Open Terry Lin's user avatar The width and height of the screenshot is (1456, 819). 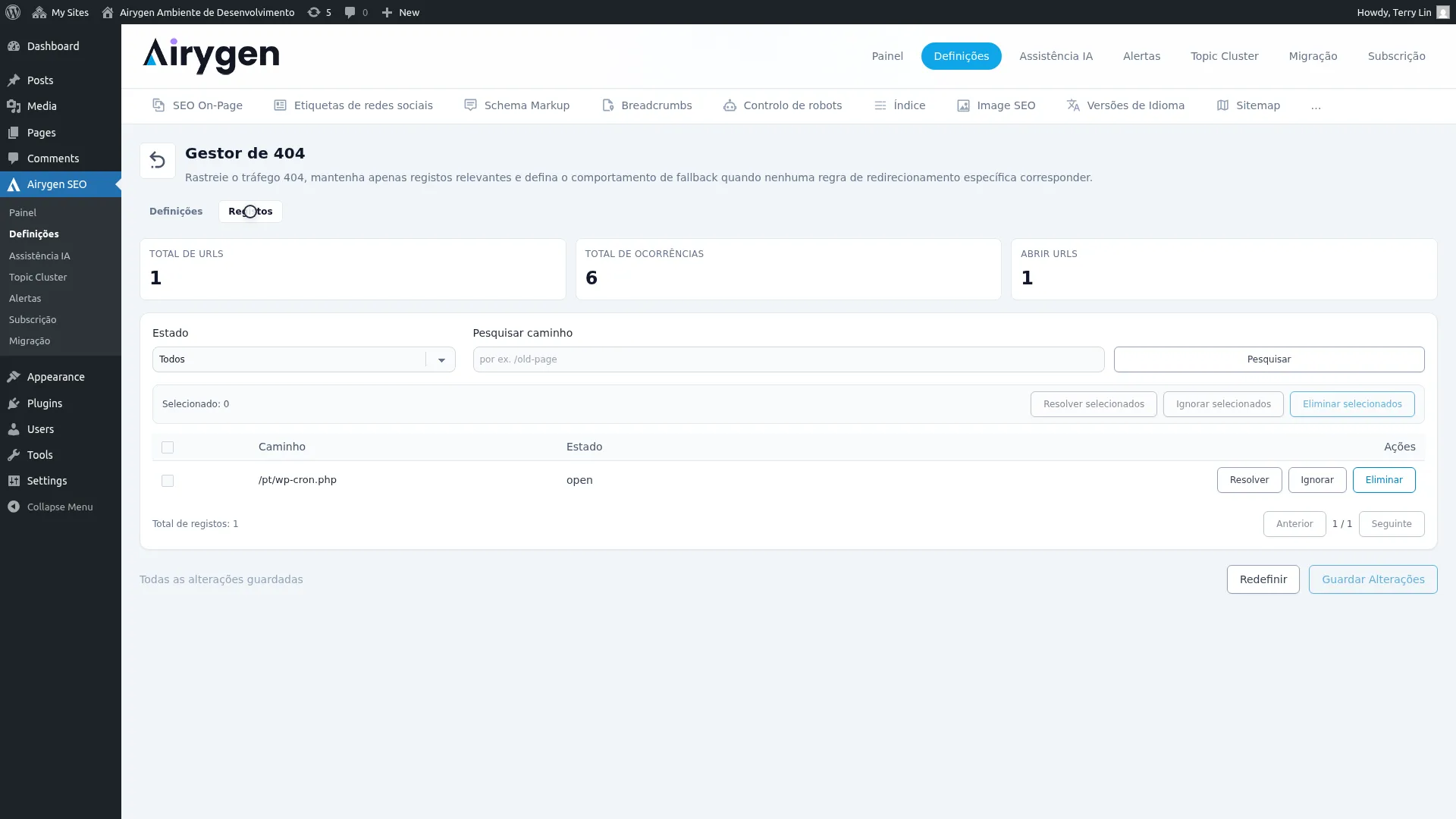coord(1442,12)
